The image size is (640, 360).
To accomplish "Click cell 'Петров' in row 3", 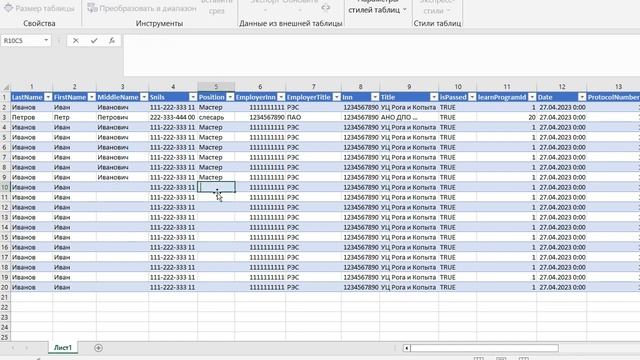I will pos(31,117).
